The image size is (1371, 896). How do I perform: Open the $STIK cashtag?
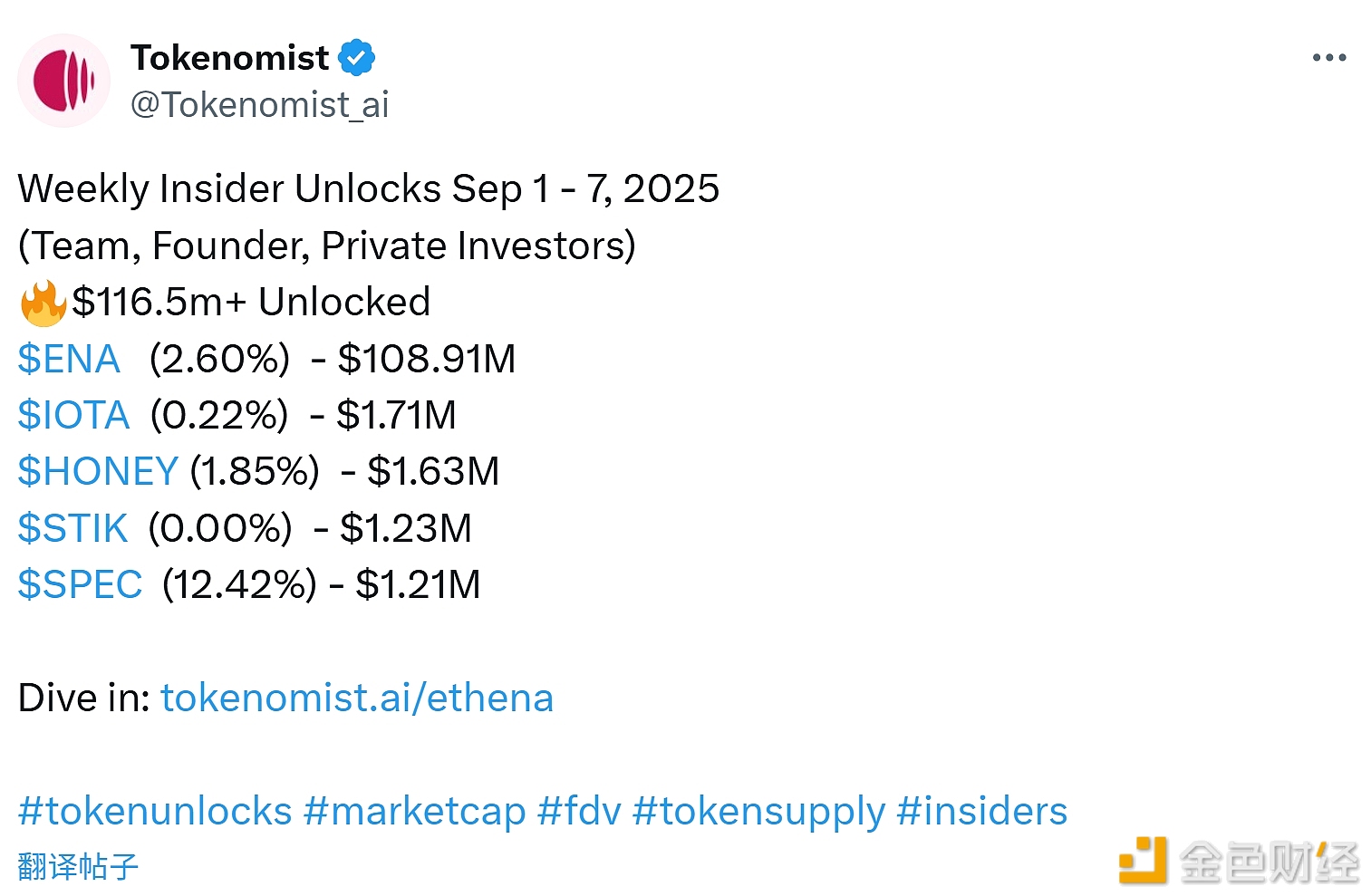[72, 528]
